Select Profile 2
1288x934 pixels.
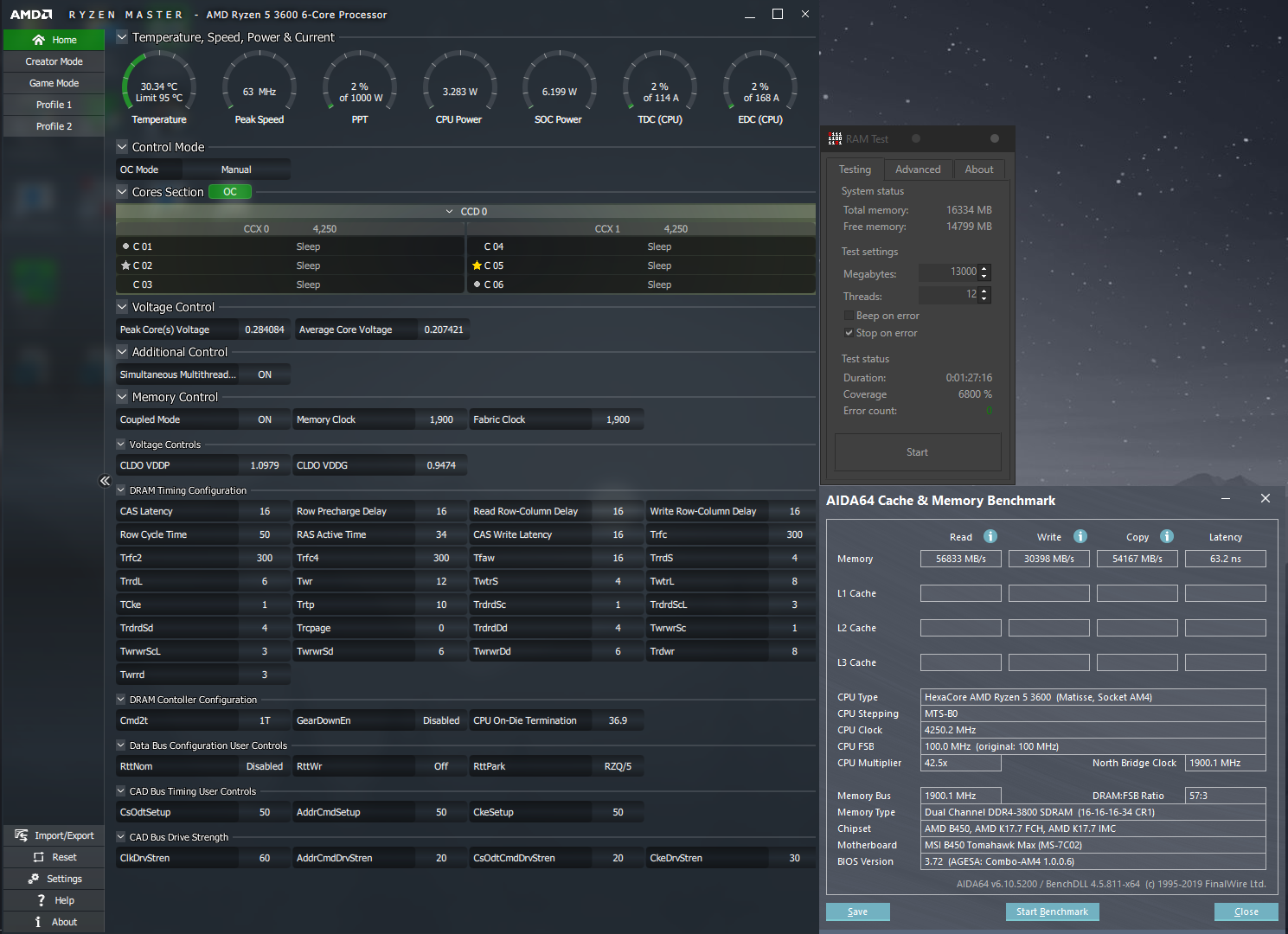coord(54,126)
